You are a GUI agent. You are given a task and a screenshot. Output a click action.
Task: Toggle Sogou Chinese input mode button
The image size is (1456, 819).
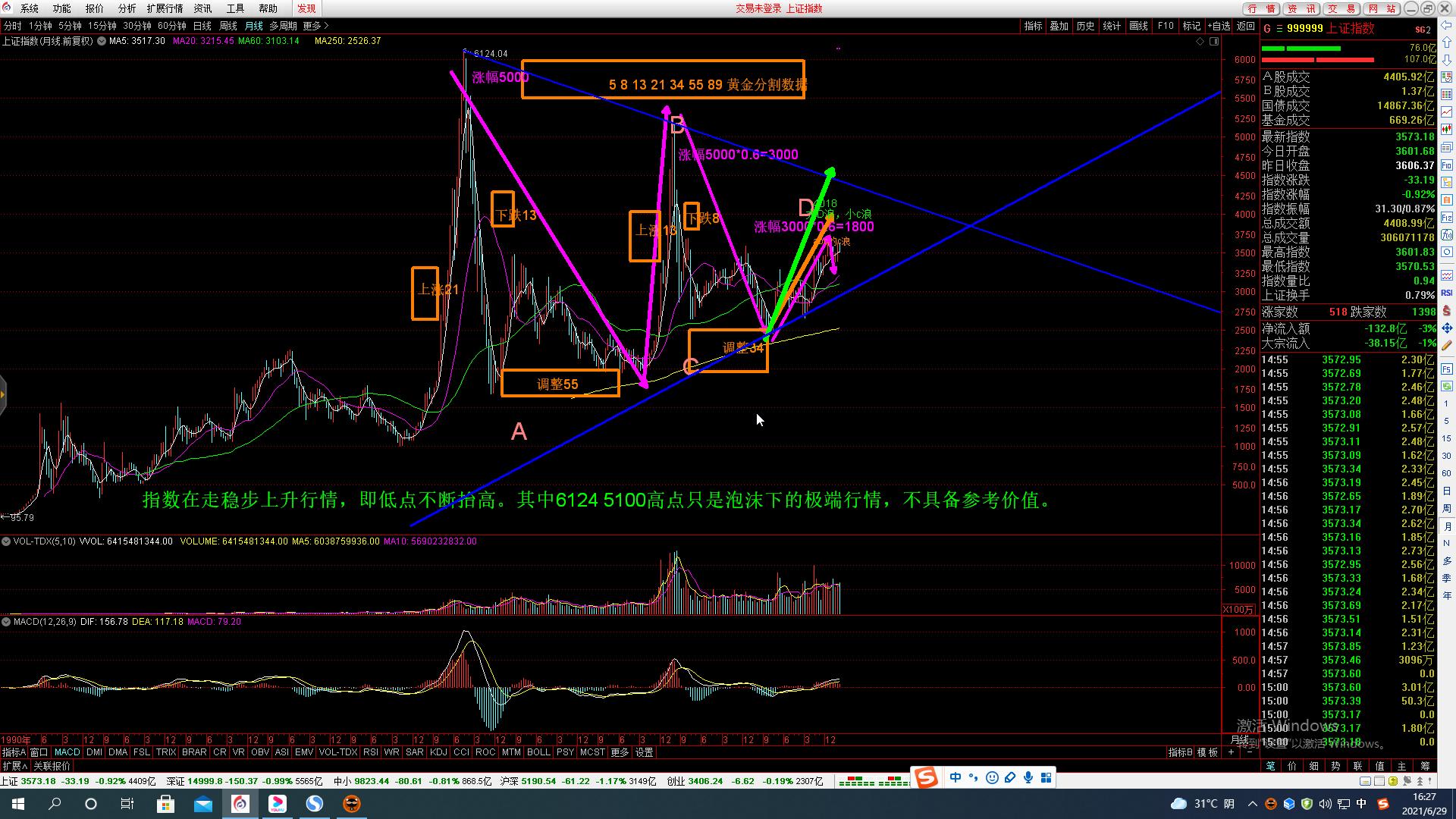click(955, 777)
